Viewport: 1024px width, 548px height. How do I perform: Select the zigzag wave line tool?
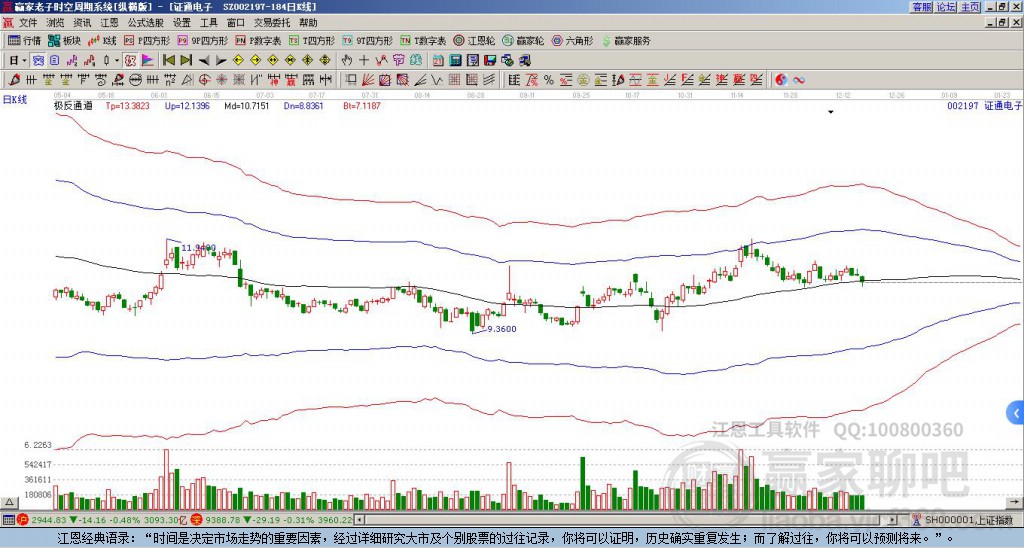tap(436, 80)
